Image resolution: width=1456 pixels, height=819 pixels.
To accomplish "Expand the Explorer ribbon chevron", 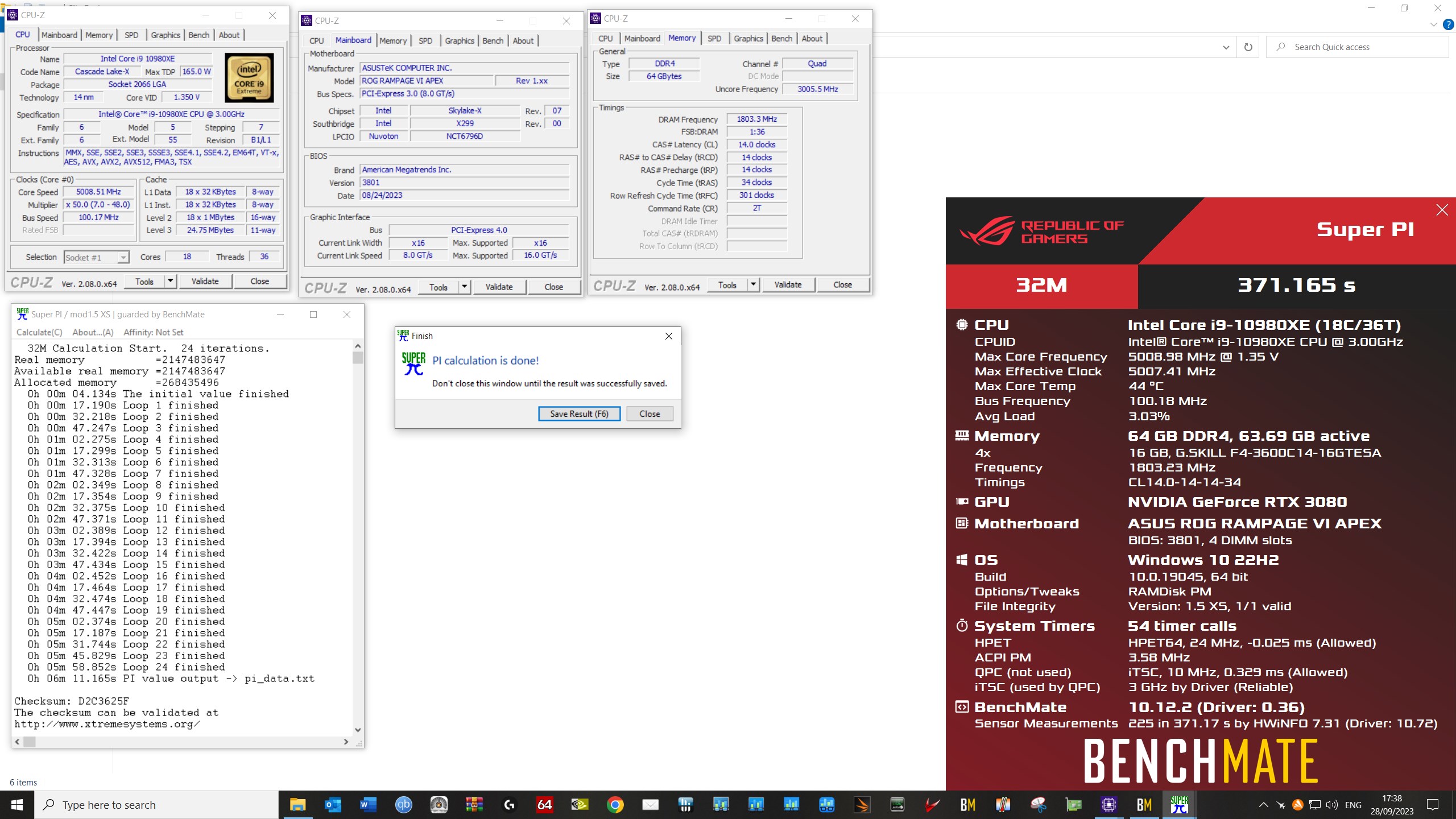I will click(x=1433, y=24).
